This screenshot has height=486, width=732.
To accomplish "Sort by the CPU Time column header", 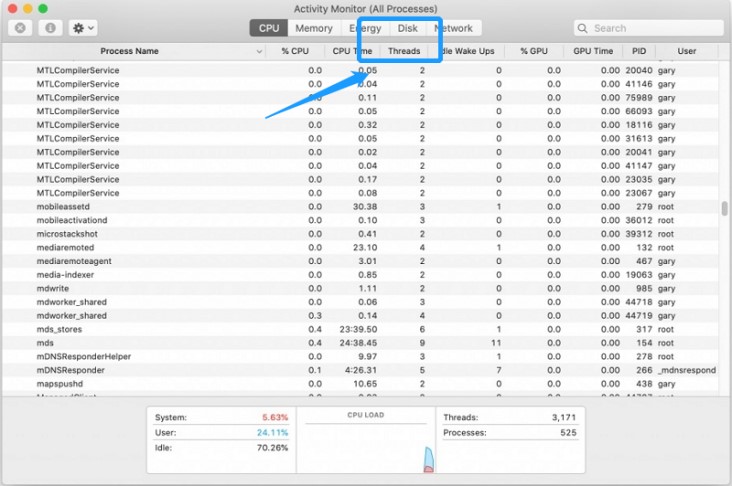I will click(x=352, y=51).
